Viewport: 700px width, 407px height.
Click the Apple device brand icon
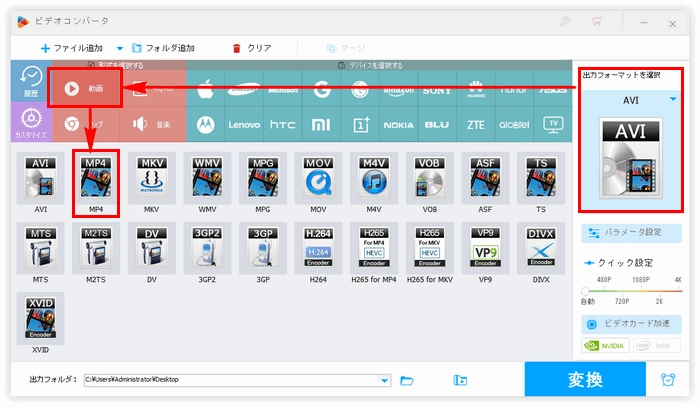pos(208,88)
